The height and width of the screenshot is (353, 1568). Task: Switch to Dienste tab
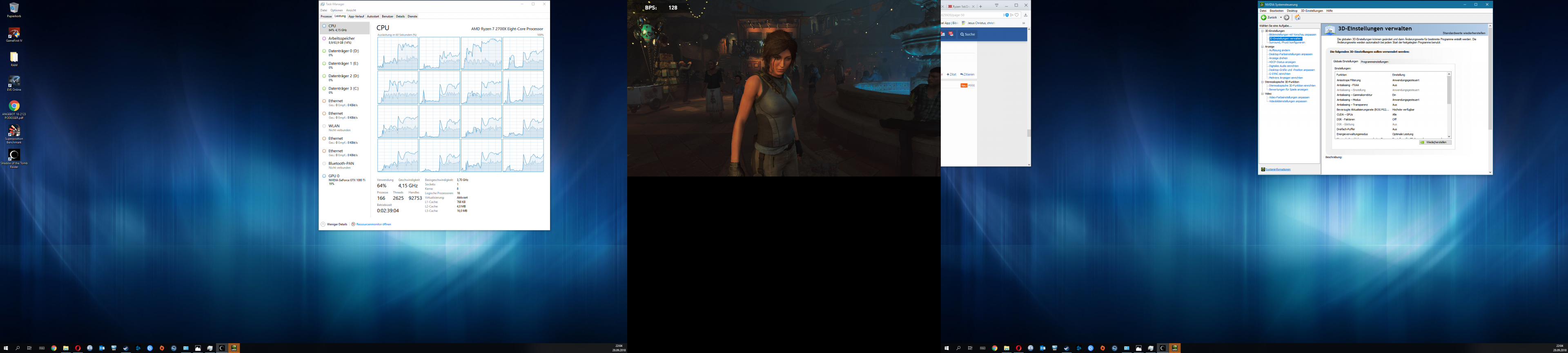412,16
